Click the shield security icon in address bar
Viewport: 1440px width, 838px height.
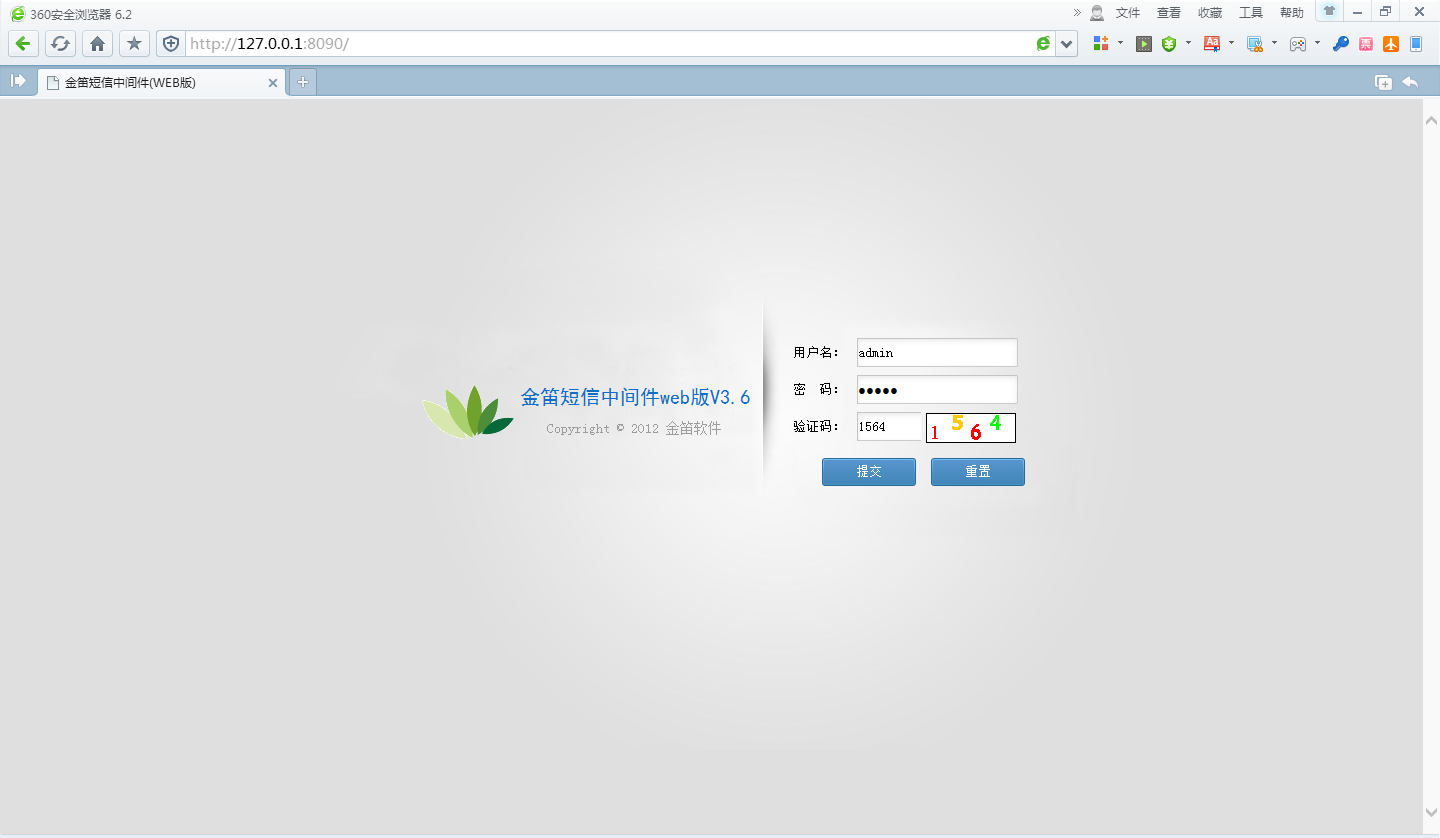coord(171,43)
